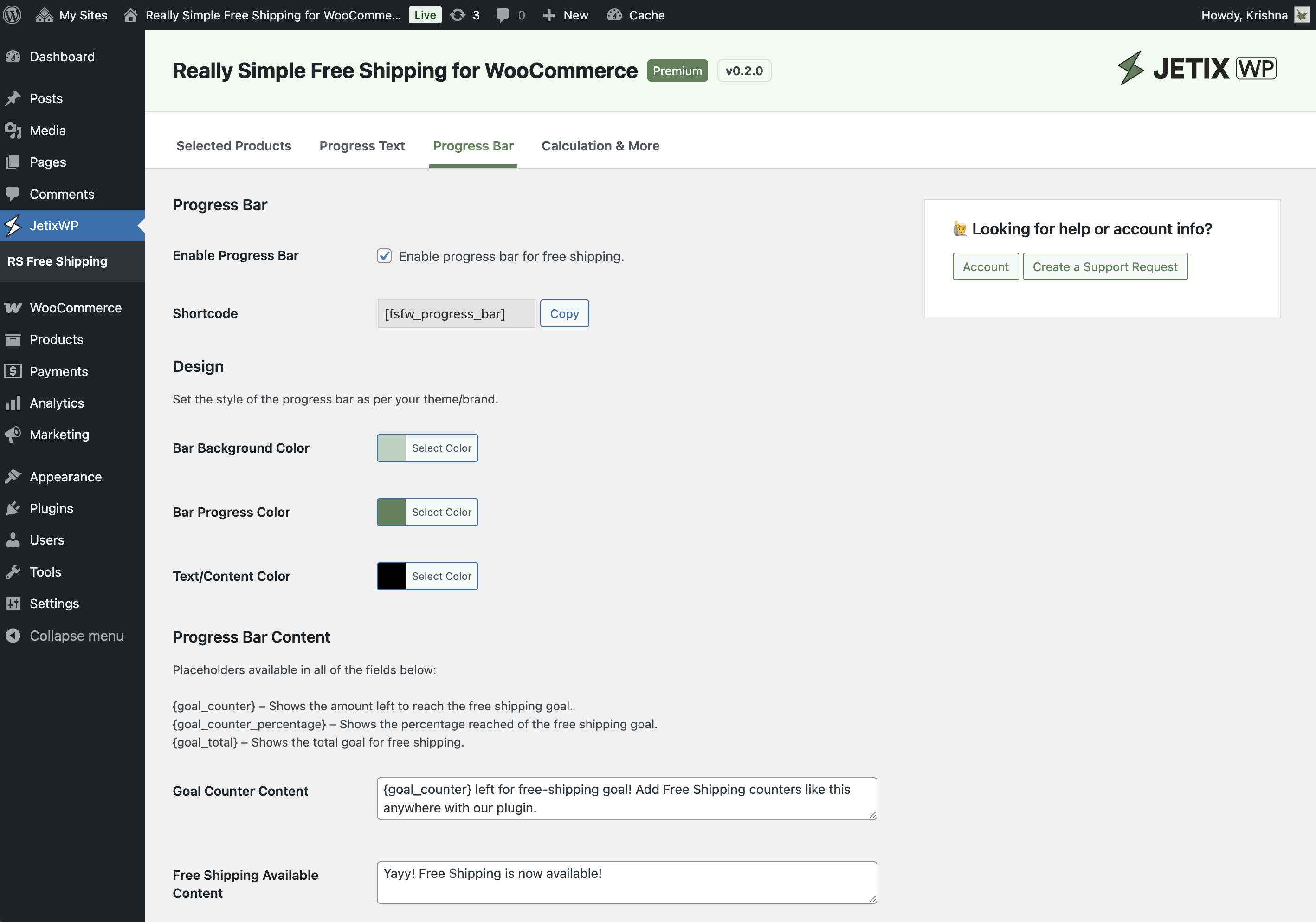
Task: Click the Account button
Action: (x=985, y=266)
